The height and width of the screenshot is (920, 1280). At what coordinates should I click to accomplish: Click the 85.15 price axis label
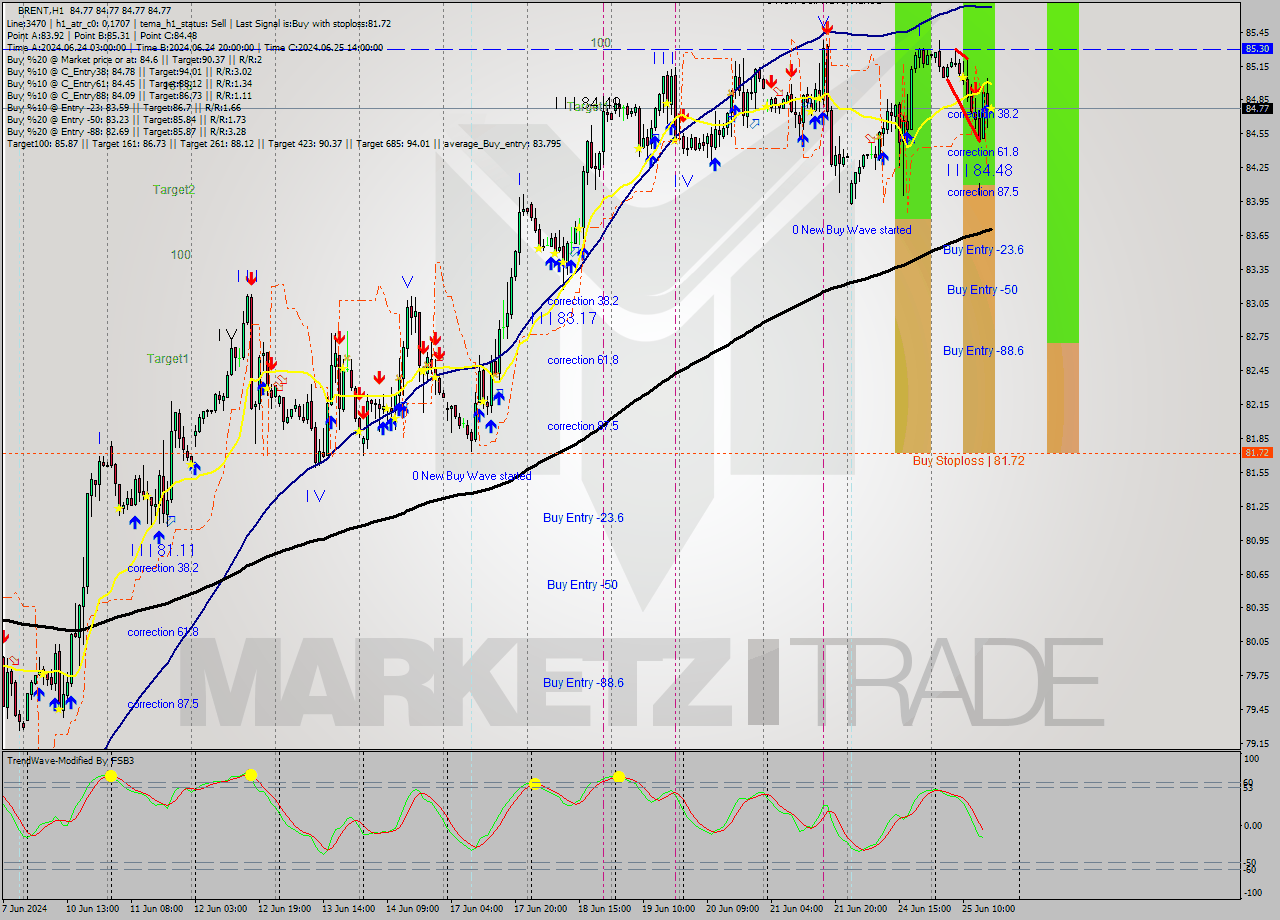pyautogui.click(x=1258, y=66)
